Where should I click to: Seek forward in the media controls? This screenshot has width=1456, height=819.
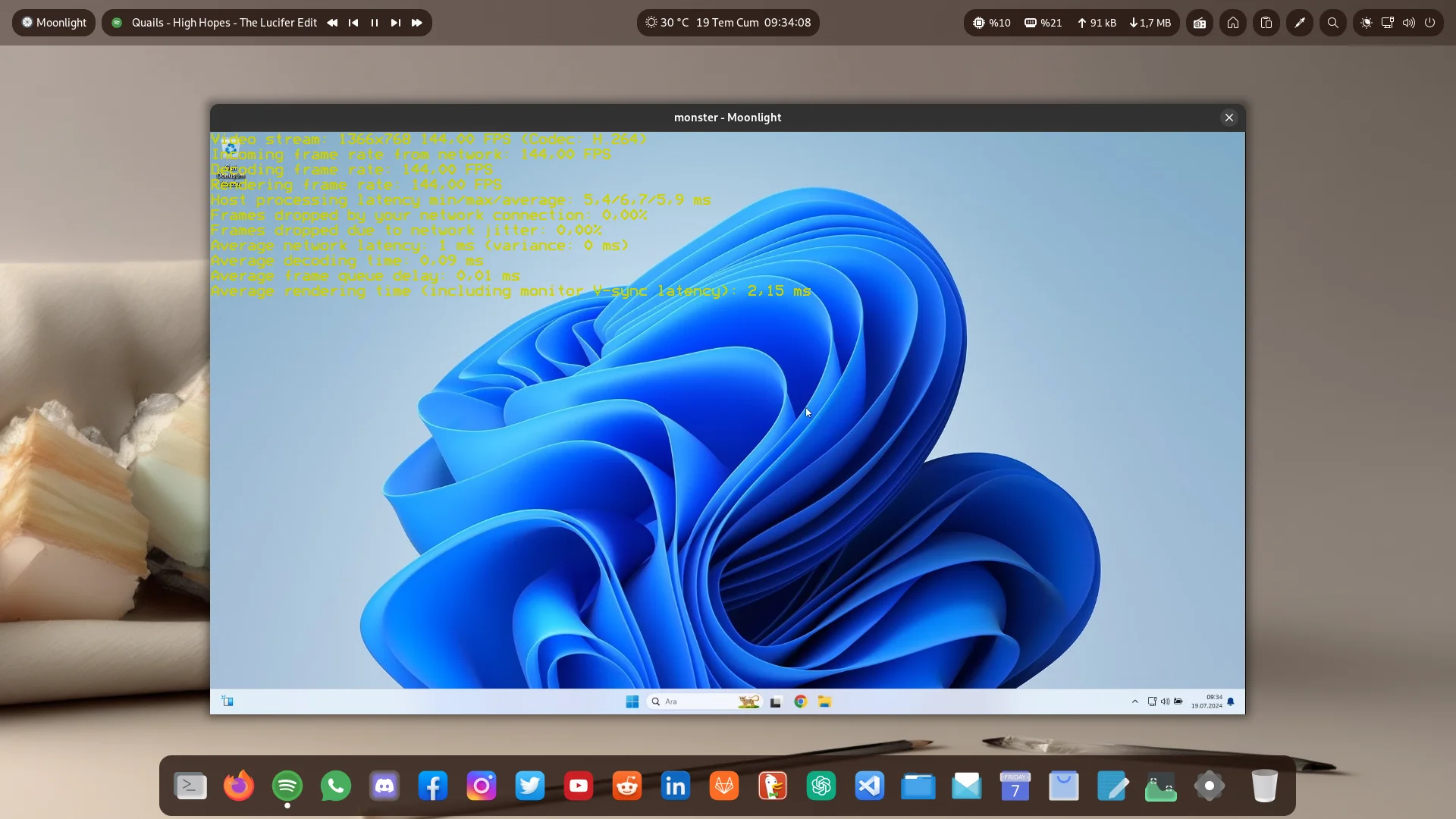click(x=417, y=23)
